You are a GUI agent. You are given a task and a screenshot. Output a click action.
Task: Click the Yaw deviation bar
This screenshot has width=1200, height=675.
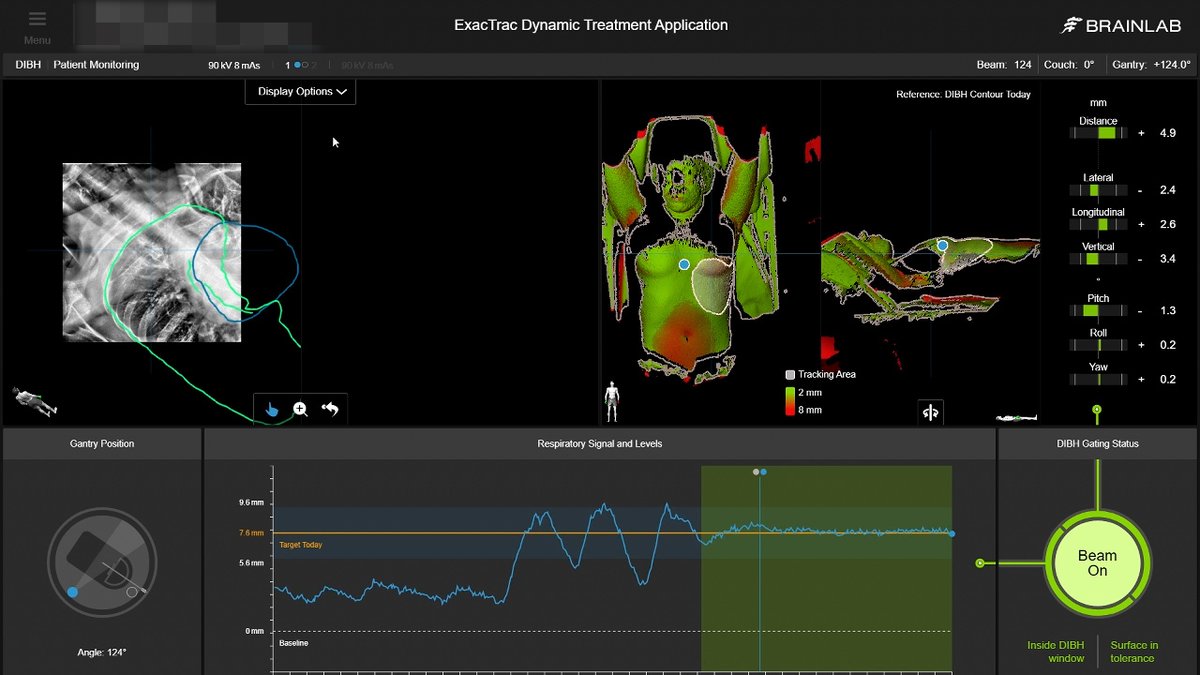click(1098, 379)
